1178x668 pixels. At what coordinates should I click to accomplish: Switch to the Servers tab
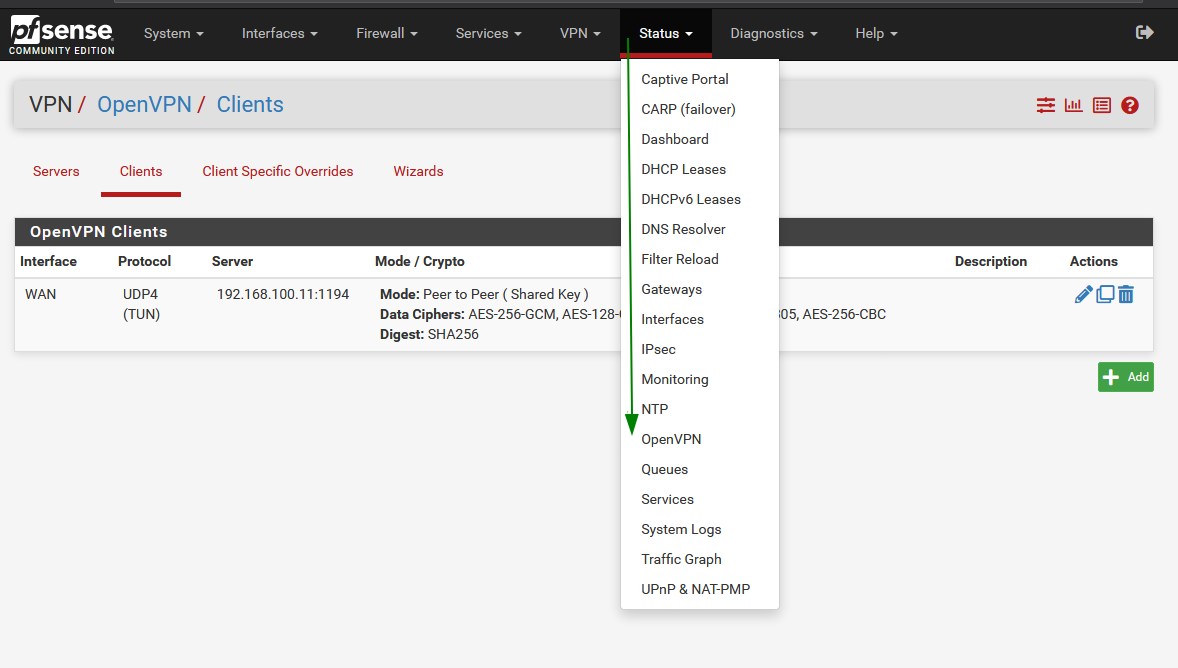(56, 171)
